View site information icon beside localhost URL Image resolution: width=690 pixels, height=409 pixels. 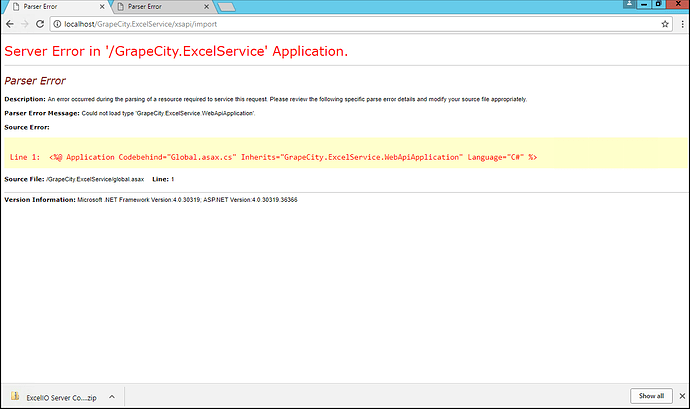(56, 24)
